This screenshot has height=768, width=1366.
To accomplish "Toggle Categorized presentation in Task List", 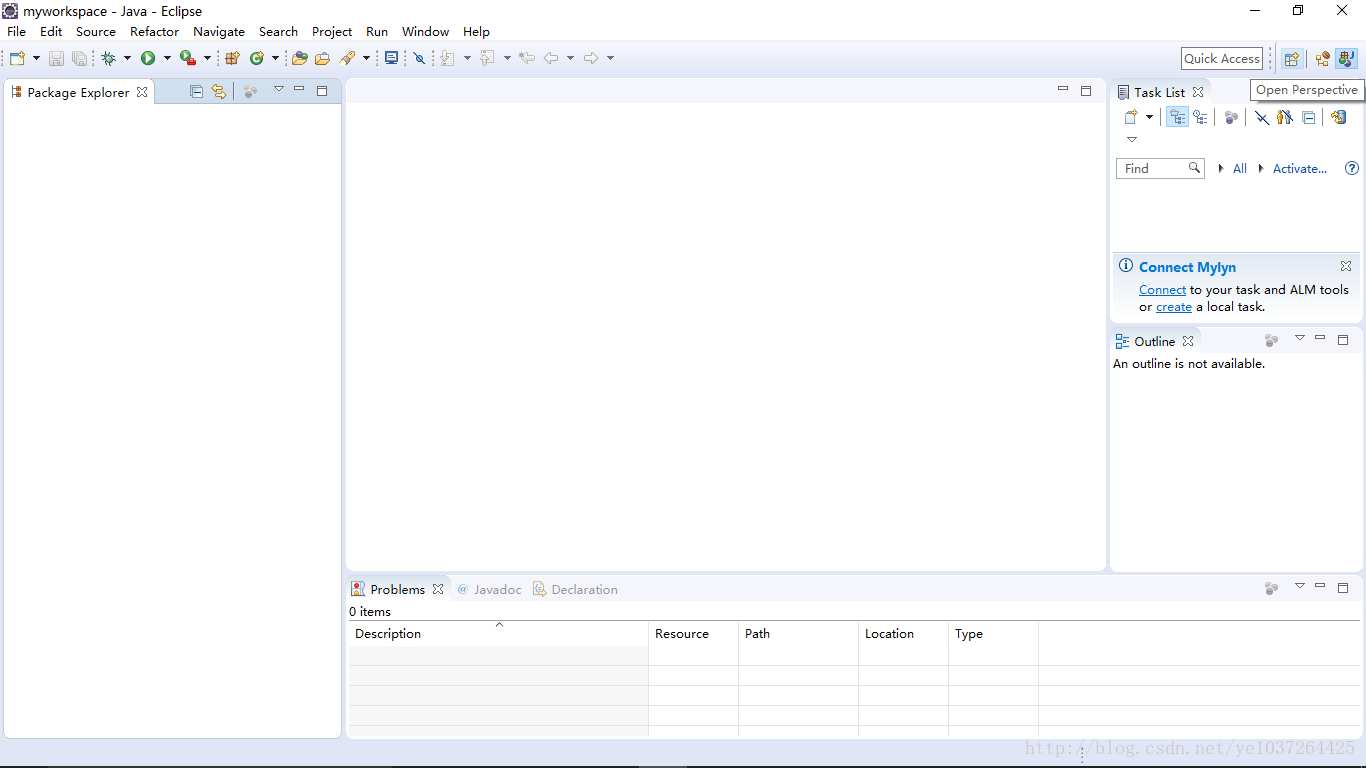I will click(1178, 117).
